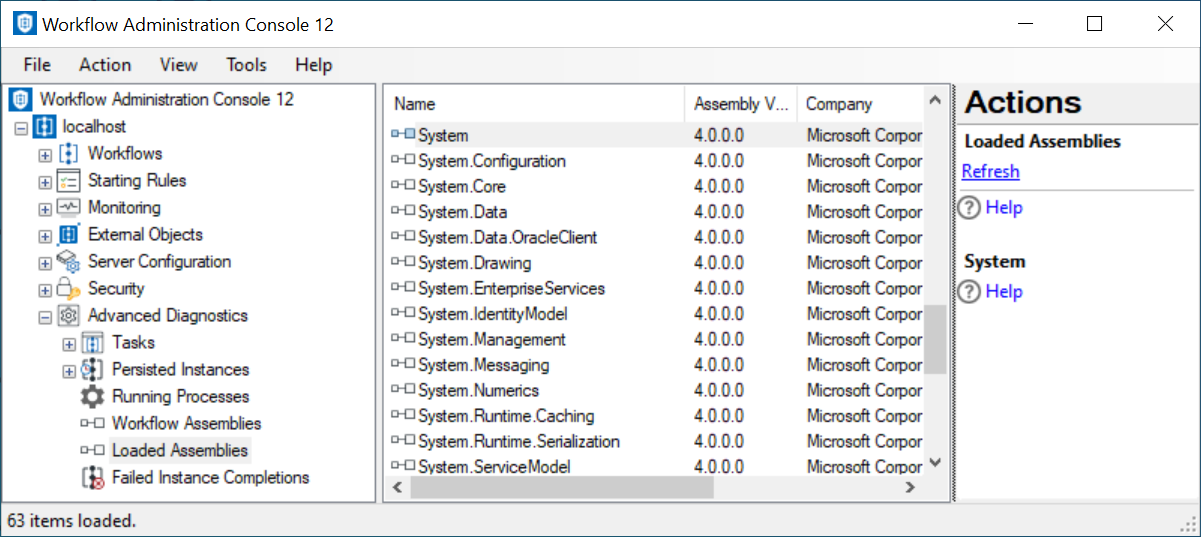The height and width of the screenshot is (537, 1201).
Task: Expand the Tasks tree node
Action: click(x=69, y=344)
